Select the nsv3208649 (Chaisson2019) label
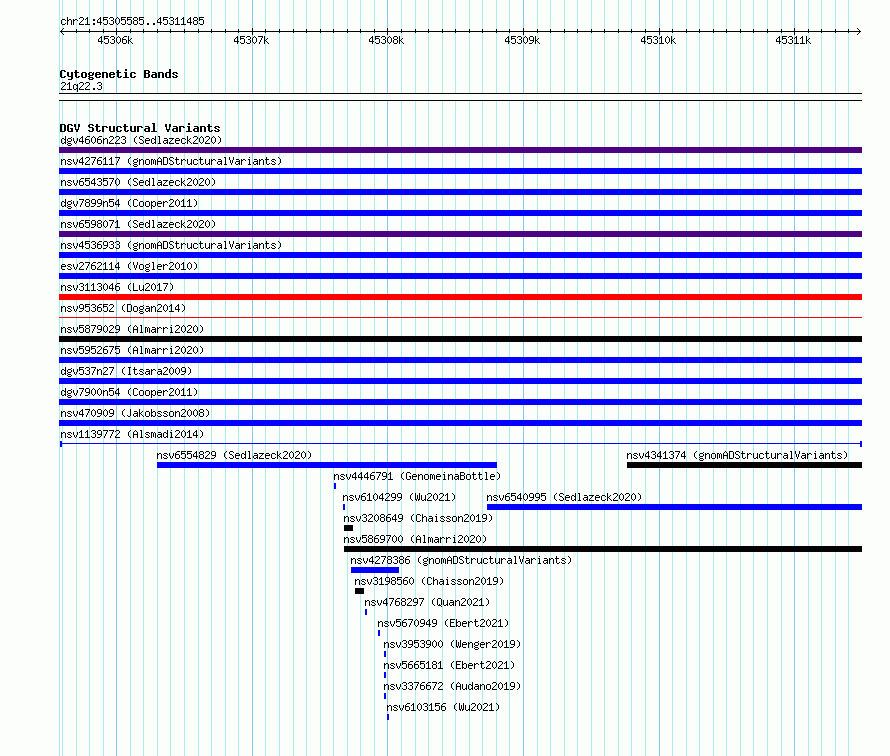Screen dimensions: 890x756 418,518
